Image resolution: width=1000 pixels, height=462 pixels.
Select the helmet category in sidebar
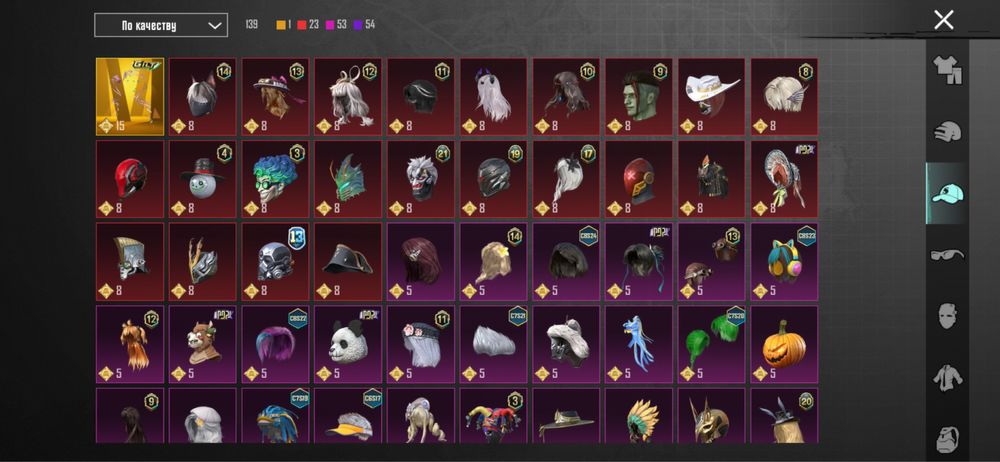(x=947, y=132)
